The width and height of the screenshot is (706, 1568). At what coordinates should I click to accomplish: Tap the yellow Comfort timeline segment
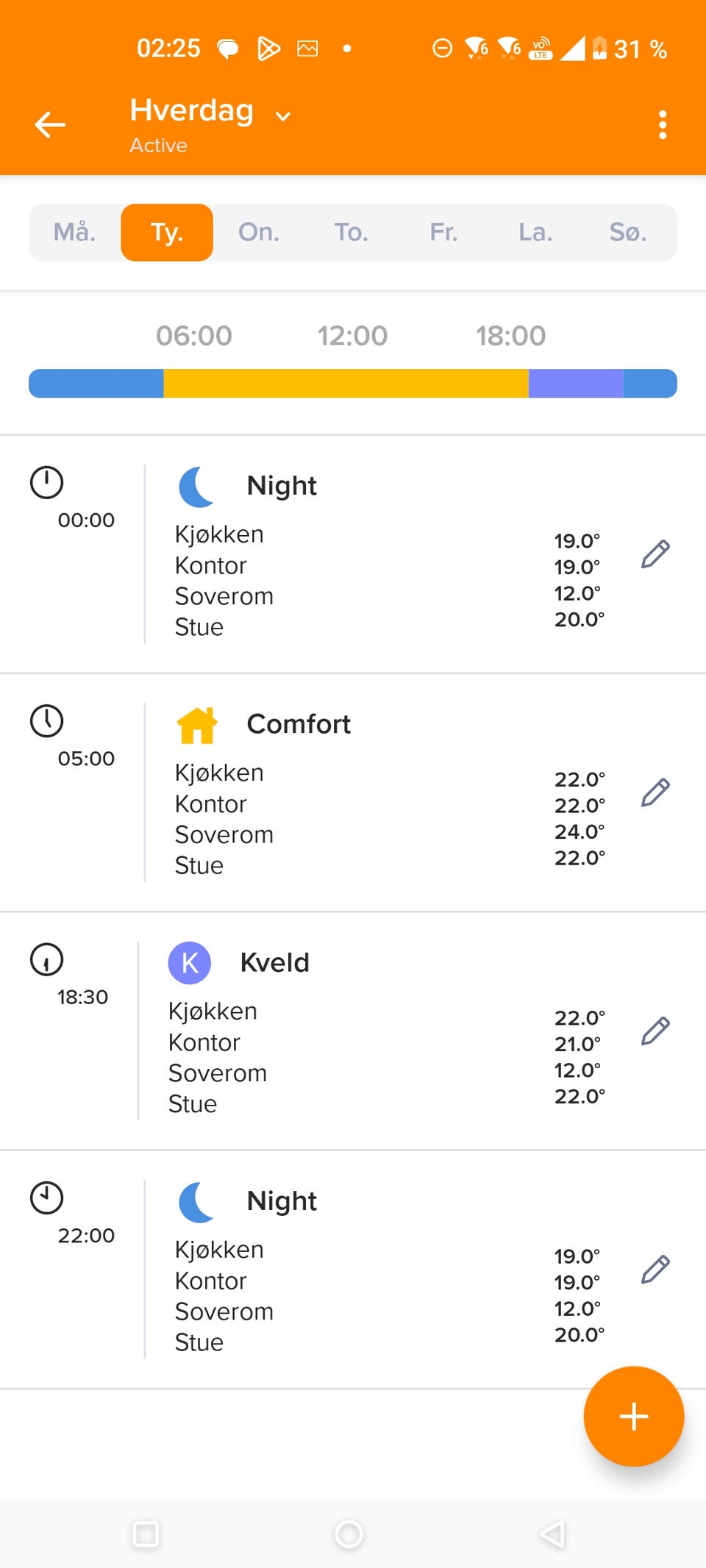pos(346,384)
